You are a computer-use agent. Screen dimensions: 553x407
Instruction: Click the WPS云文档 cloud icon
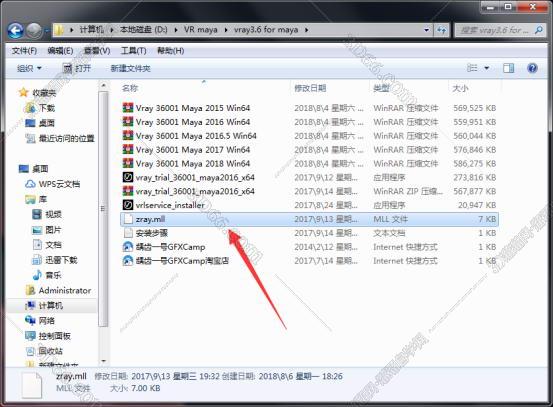[x=30, y=184]
